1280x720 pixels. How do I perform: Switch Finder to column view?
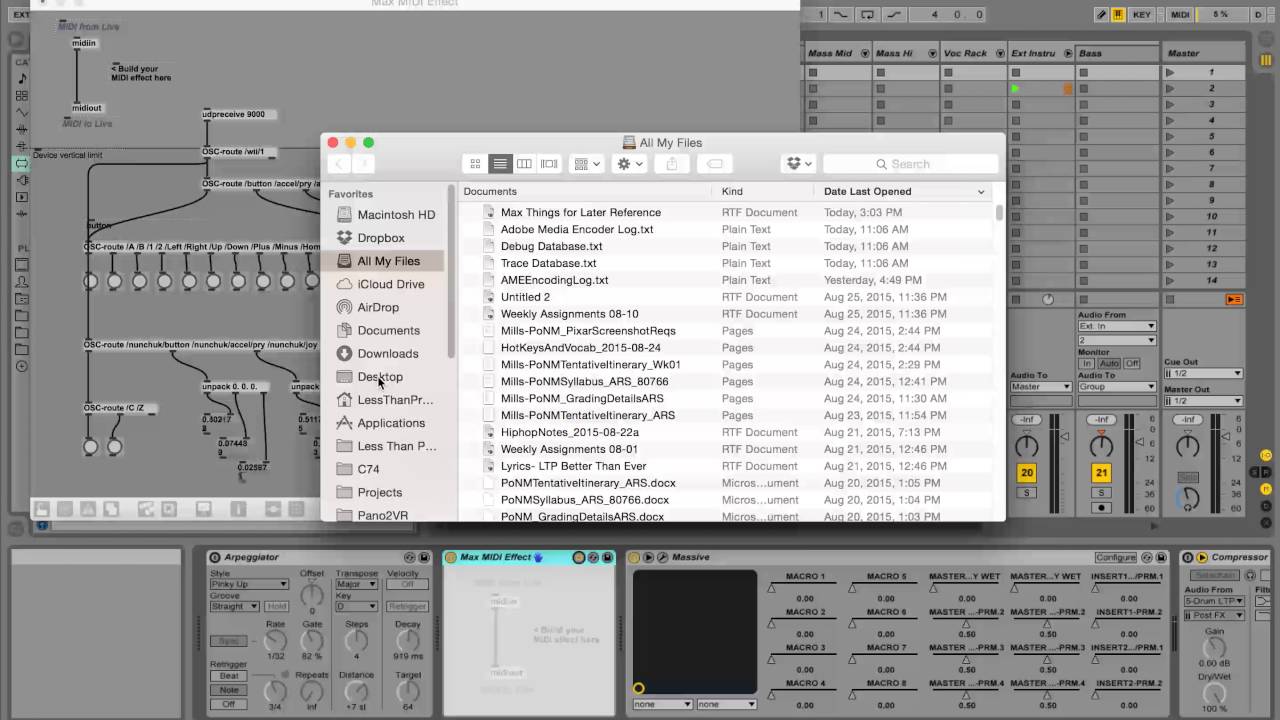point(524,164)
